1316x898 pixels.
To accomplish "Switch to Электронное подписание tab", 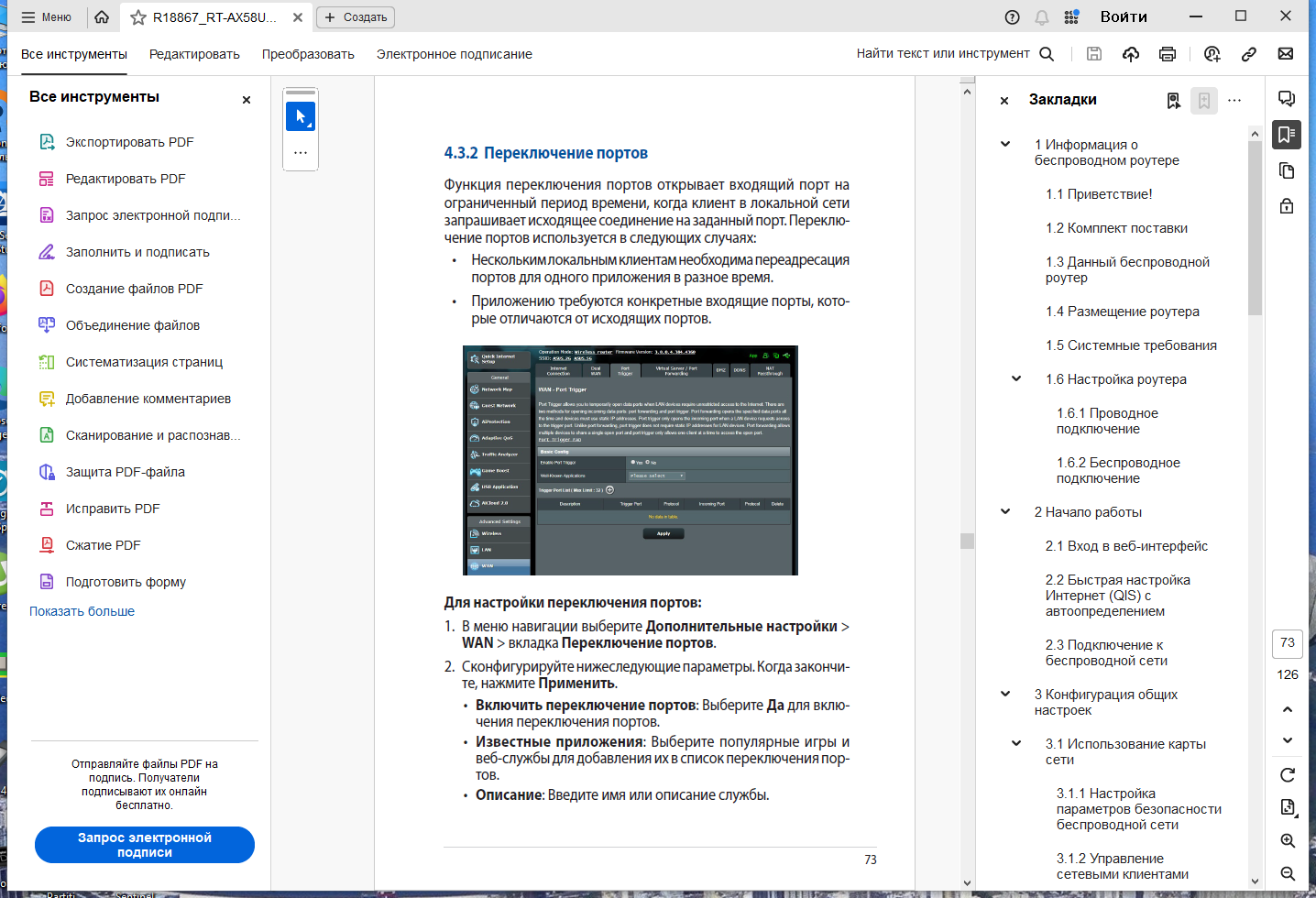I will click(454, 54).
